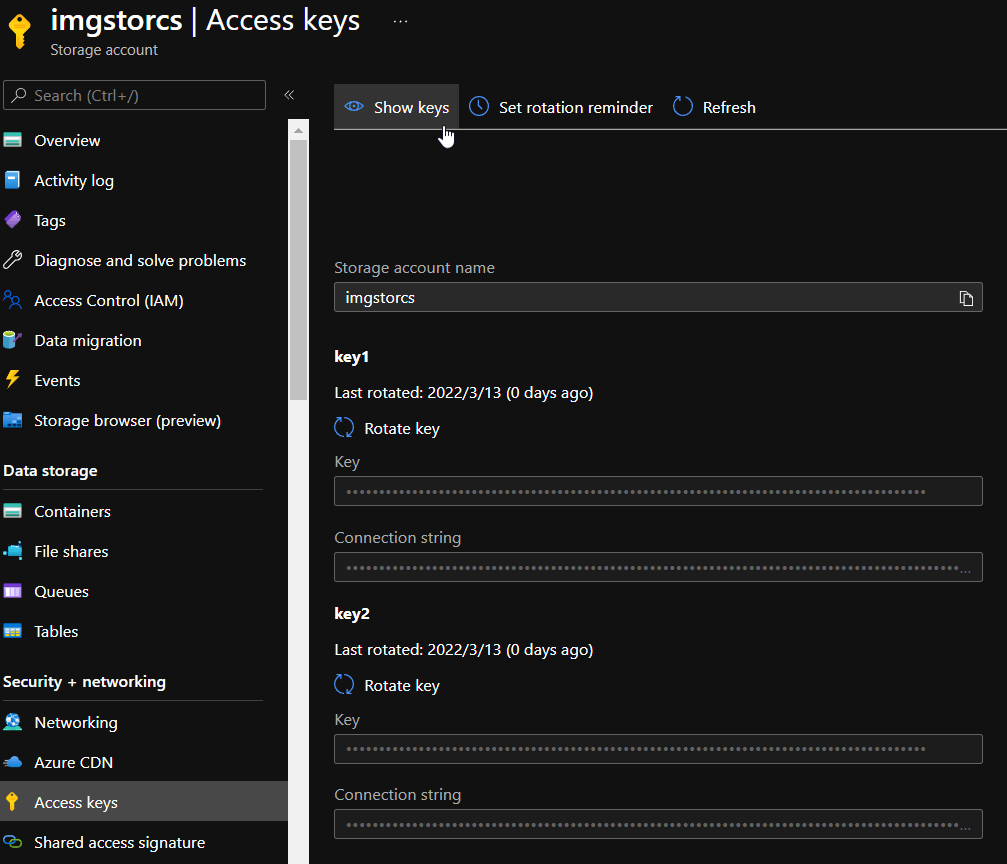The width and height of the screenshot is (1007, 864).
Task: Click the key1 Key hidden field
Action: coord(657,491)
